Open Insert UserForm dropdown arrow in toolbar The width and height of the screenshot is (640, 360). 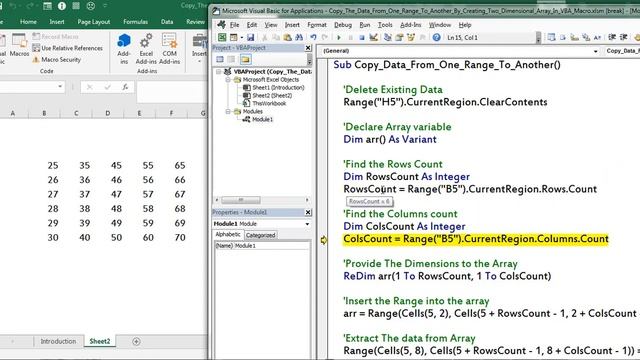241,38
